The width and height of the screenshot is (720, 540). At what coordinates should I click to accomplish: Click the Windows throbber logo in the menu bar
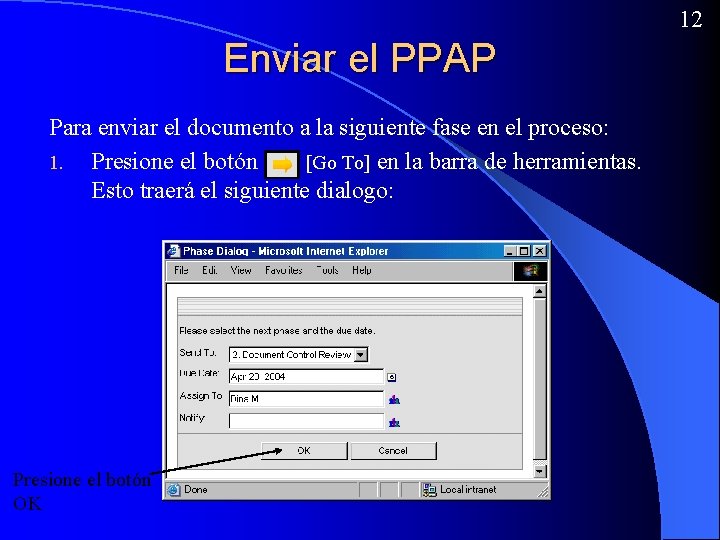point(530,271)
